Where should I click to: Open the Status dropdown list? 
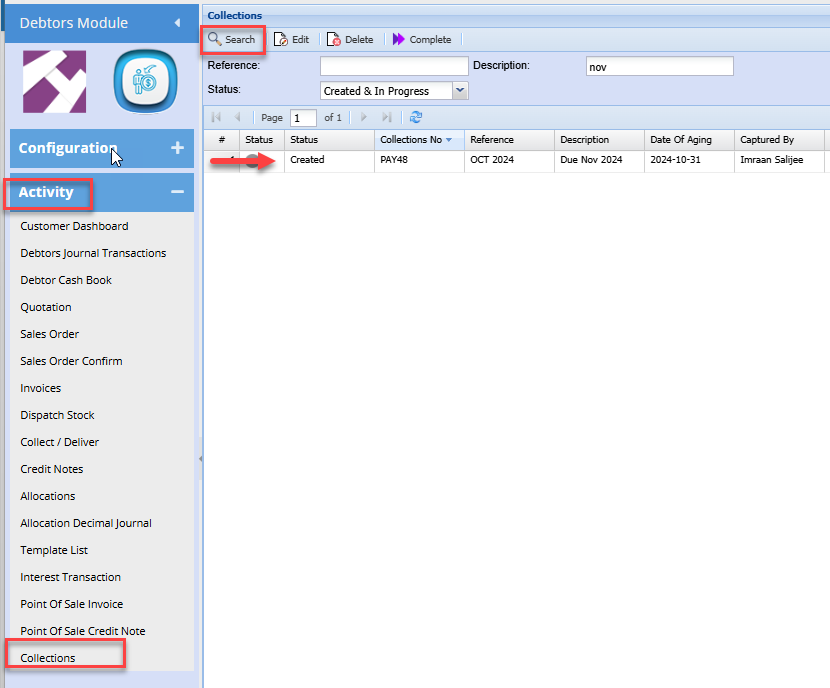point(460,91)
